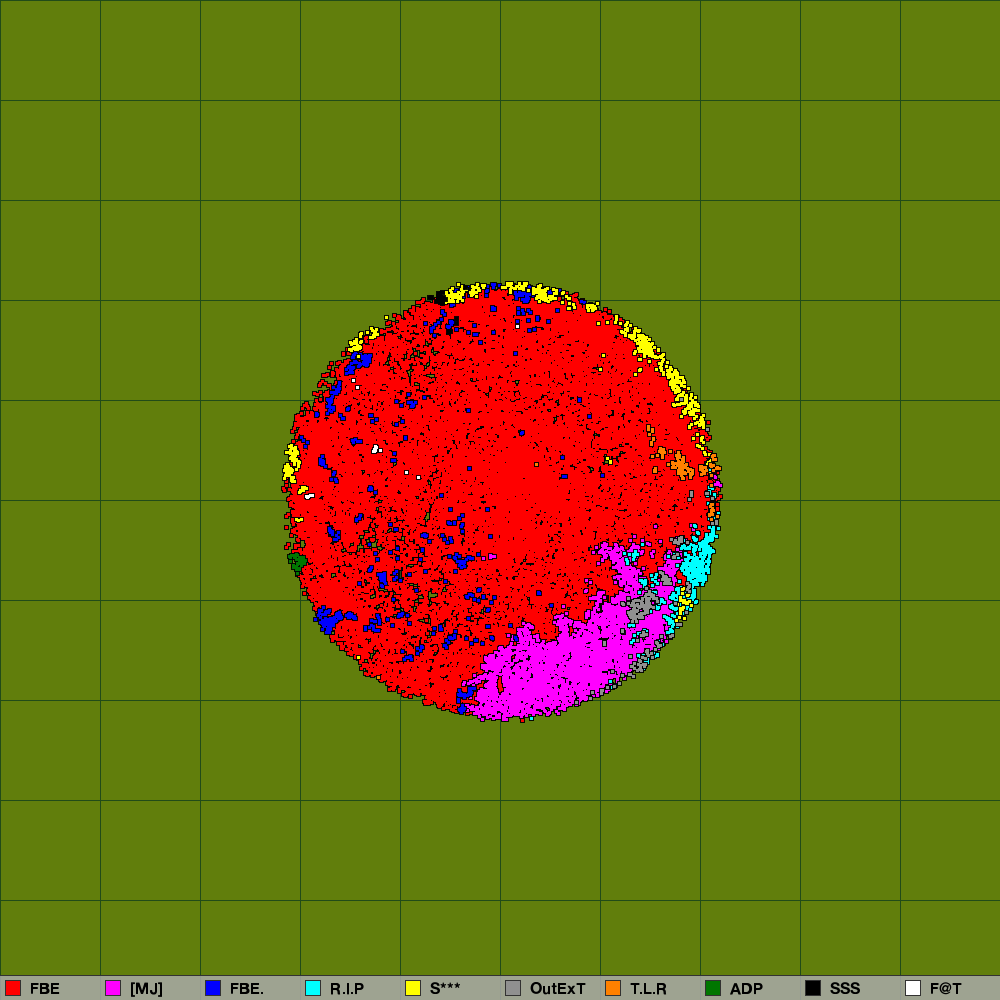Click the gray OutExT legend swatch
1000x1000 pixels.
(x=513, y=988)
